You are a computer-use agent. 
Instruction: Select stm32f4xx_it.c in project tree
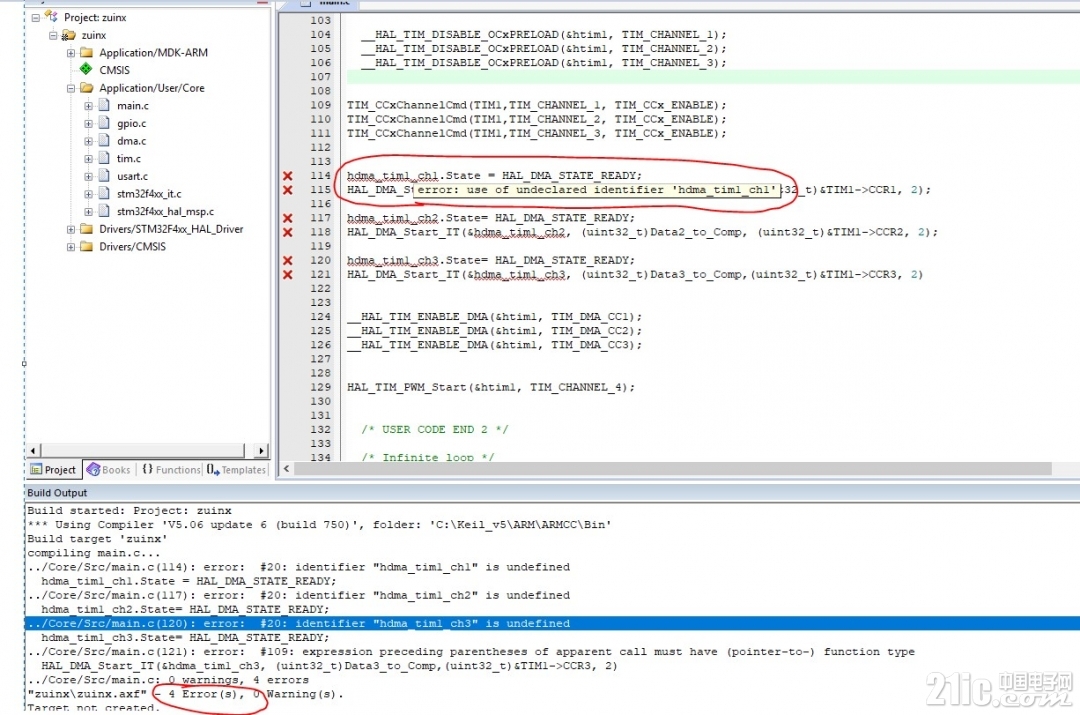(x=149, y=194)
